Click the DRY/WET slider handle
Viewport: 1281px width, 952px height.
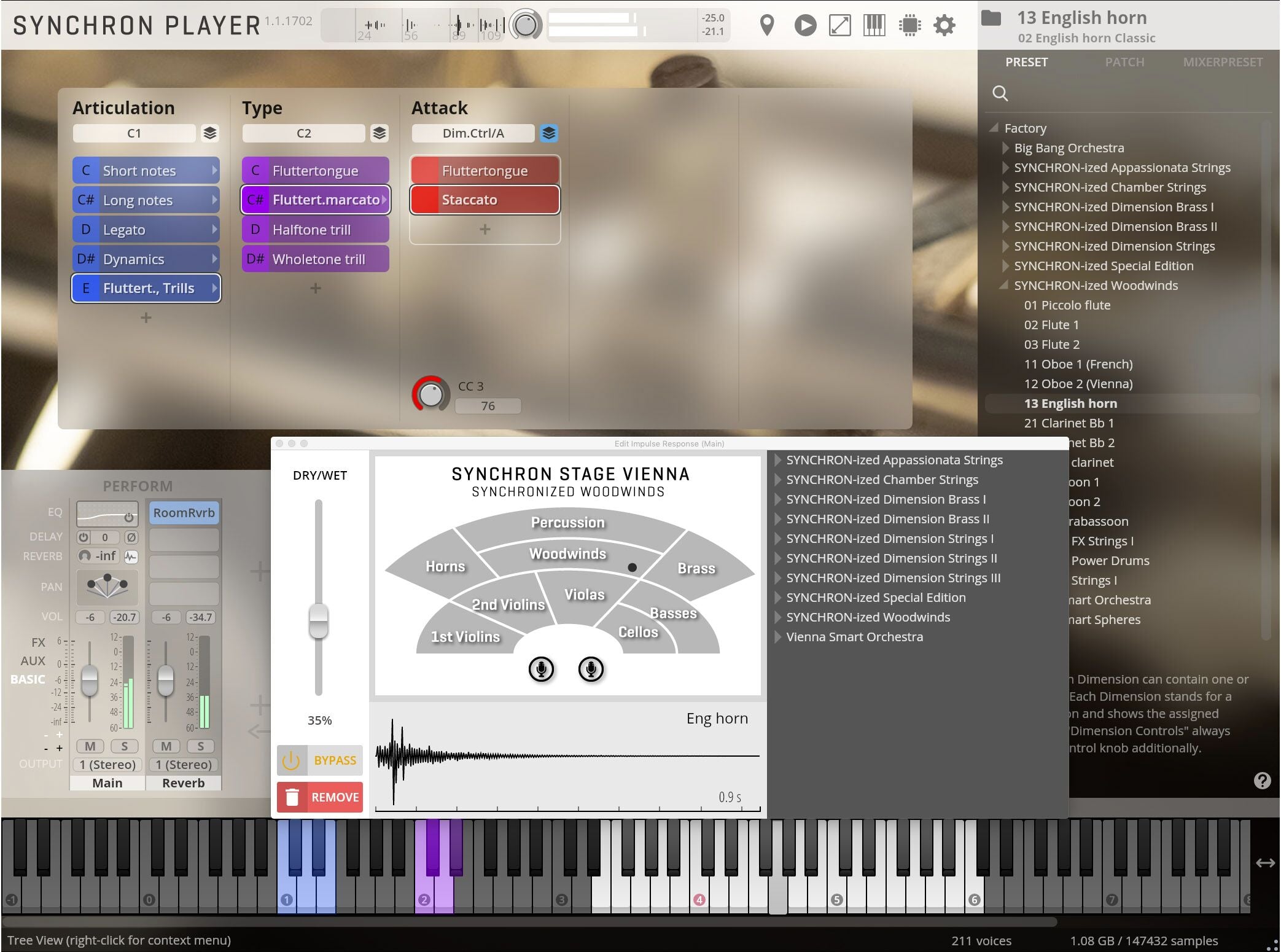(318, 621)
